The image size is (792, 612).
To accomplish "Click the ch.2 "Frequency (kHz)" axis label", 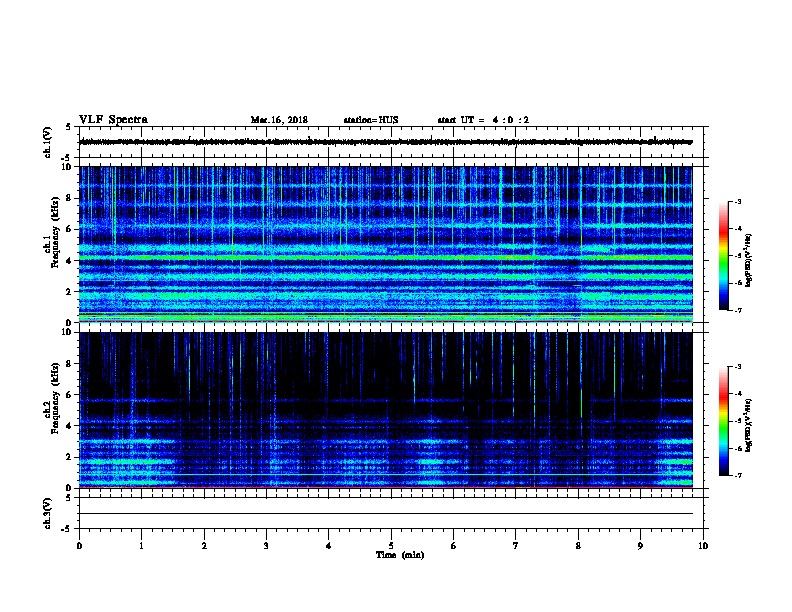I will pyautogui.click(x=55, y=398).
